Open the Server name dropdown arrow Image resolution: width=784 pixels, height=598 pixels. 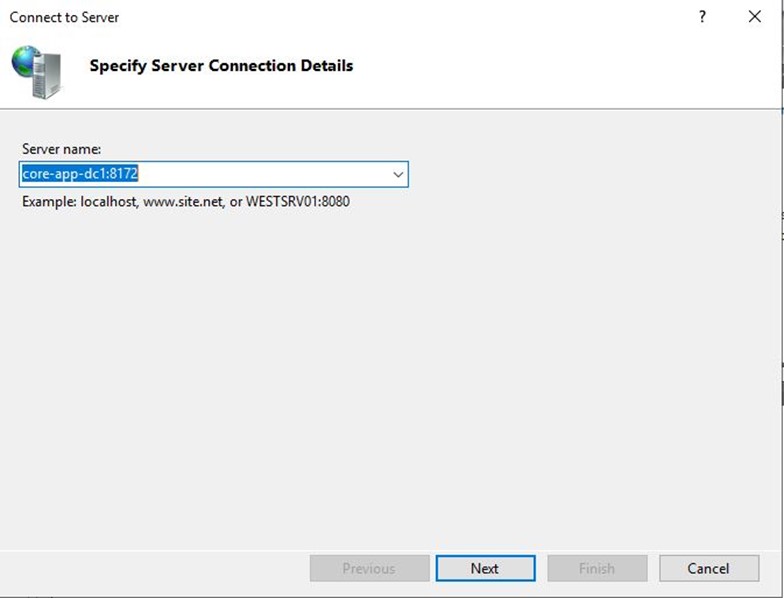coord(398,174)
